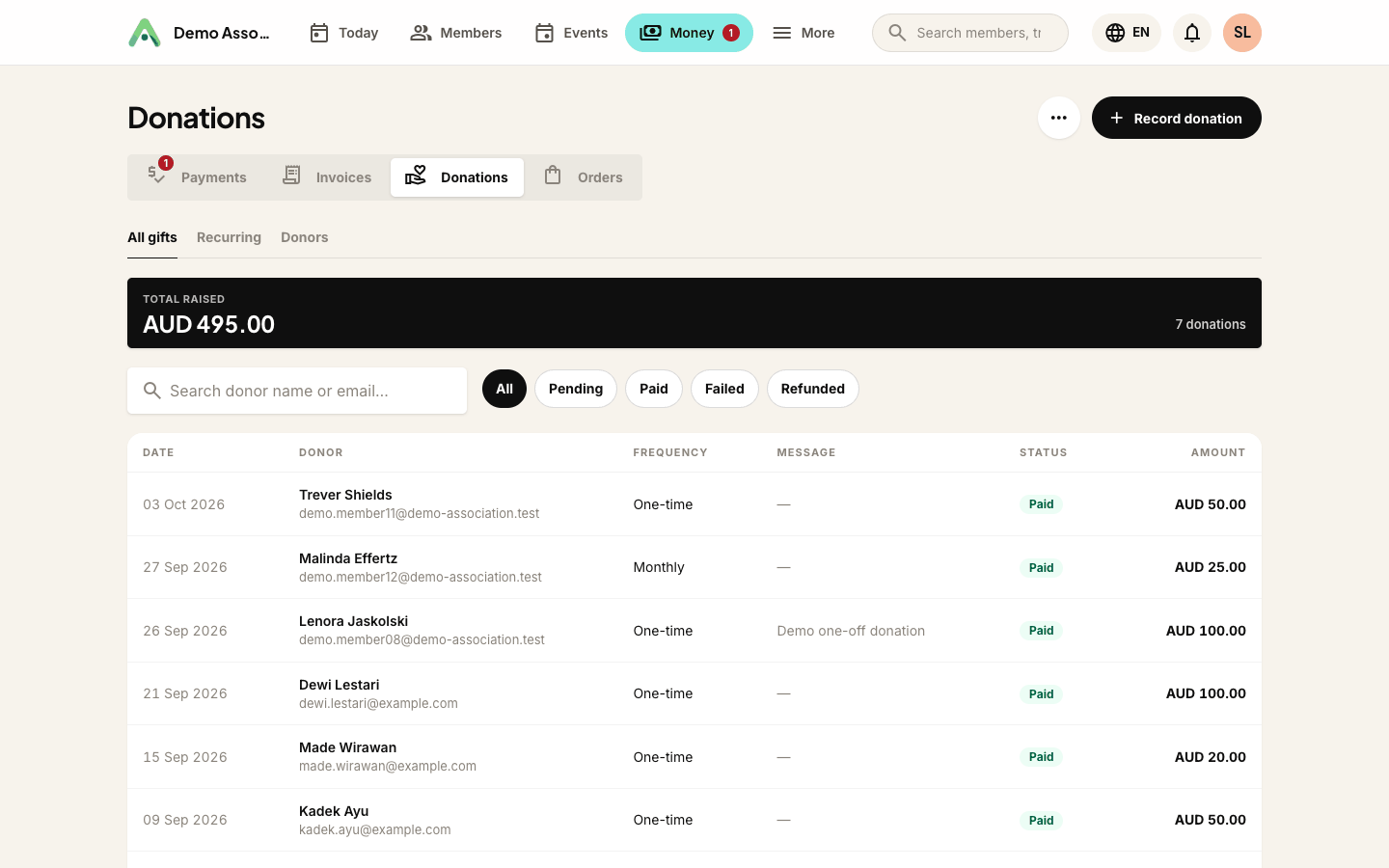The width and height of the screenshot is (1389, 868).
Task: Click the hamburger More icon
Action: [x=782, y=33]
